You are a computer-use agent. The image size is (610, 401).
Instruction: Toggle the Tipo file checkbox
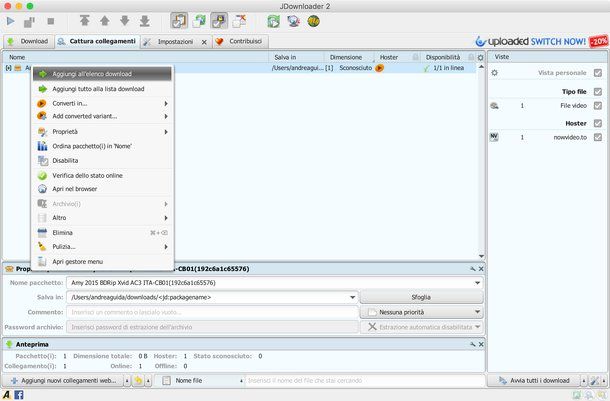click(598, 92)
